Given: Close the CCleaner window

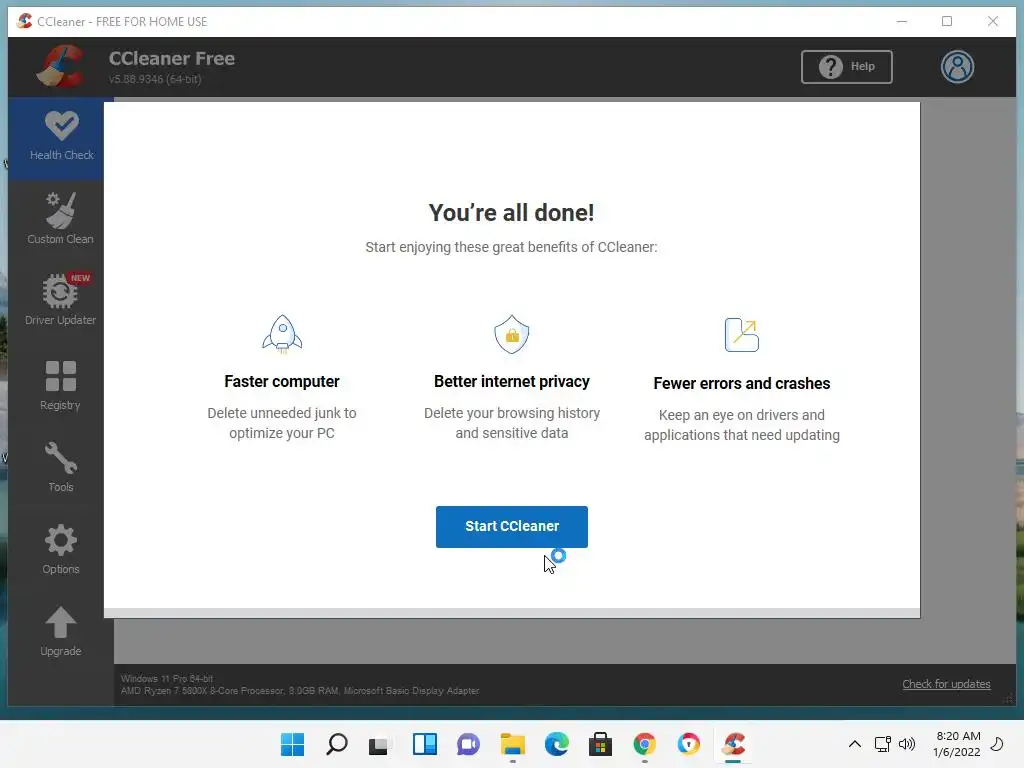Looking at the screenshot, I should (993, 21).
